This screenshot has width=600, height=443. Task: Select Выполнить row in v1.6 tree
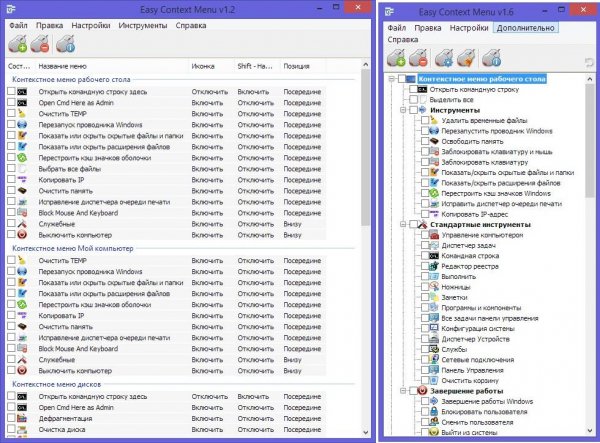click(458, 276)
